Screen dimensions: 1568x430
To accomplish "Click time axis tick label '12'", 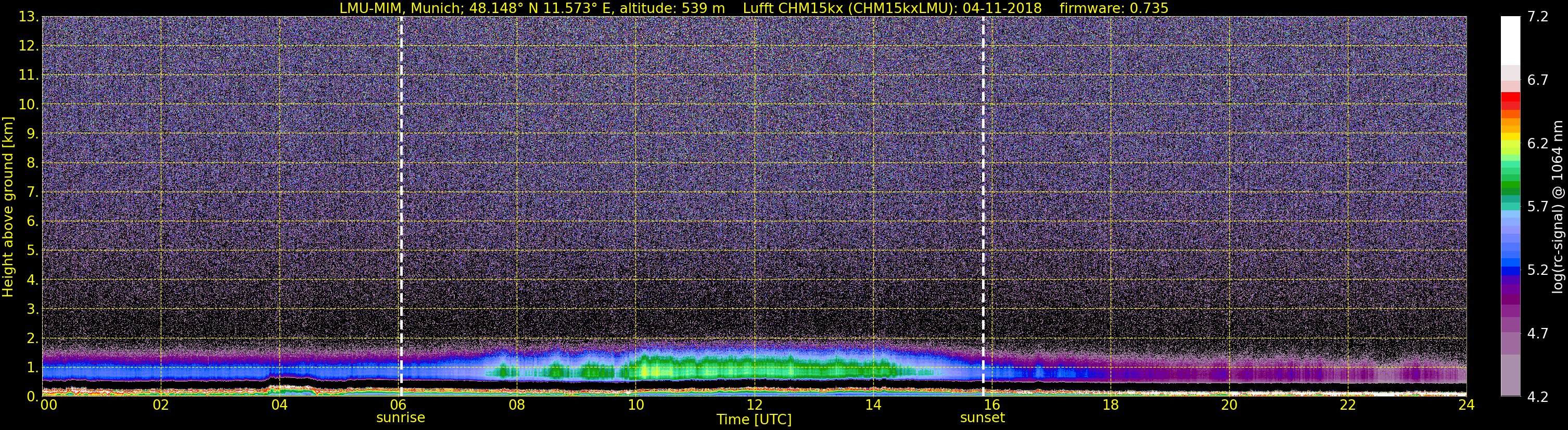I will pyautogui.click(x=754, y=405).
